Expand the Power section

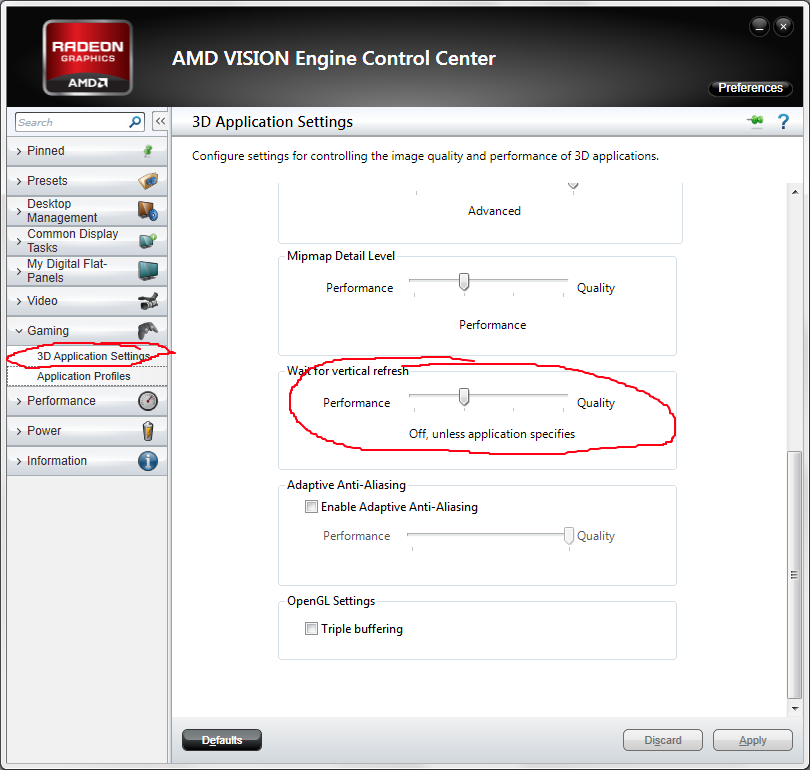point(87,431)
